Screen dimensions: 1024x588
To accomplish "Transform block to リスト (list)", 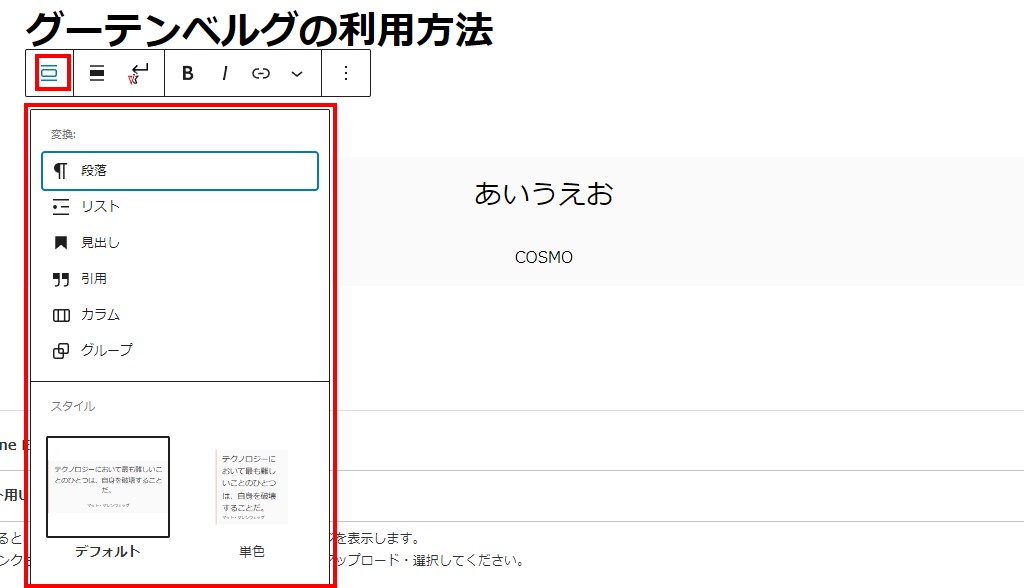I will (x=100, y=207).
